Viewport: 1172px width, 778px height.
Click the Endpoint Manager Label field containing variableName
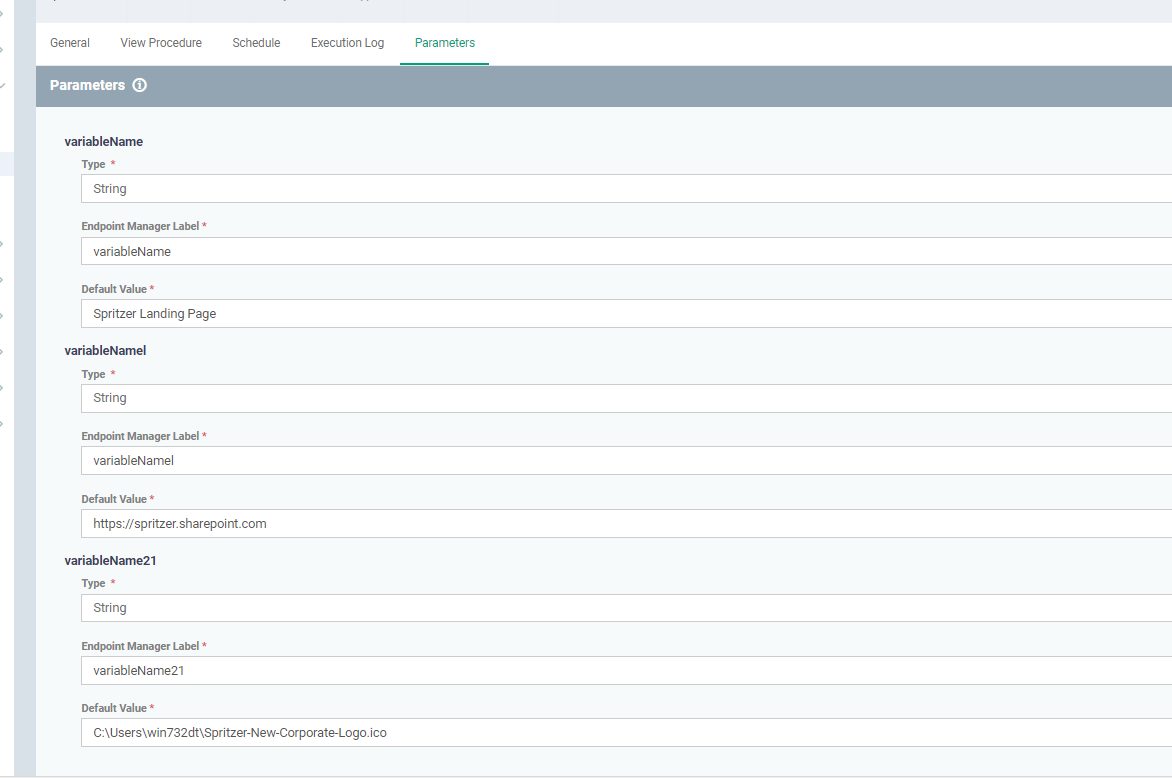pyautogui.click(x=626, y=251)
